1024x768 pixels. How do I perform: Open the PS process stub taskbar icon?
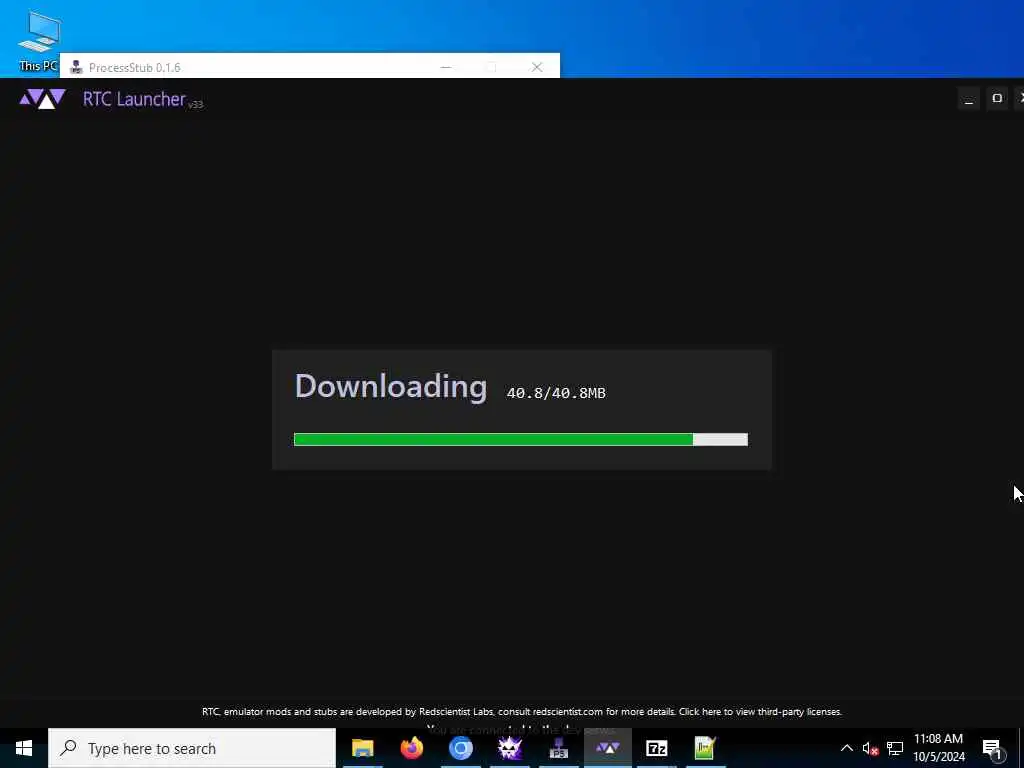pos(558,748)
